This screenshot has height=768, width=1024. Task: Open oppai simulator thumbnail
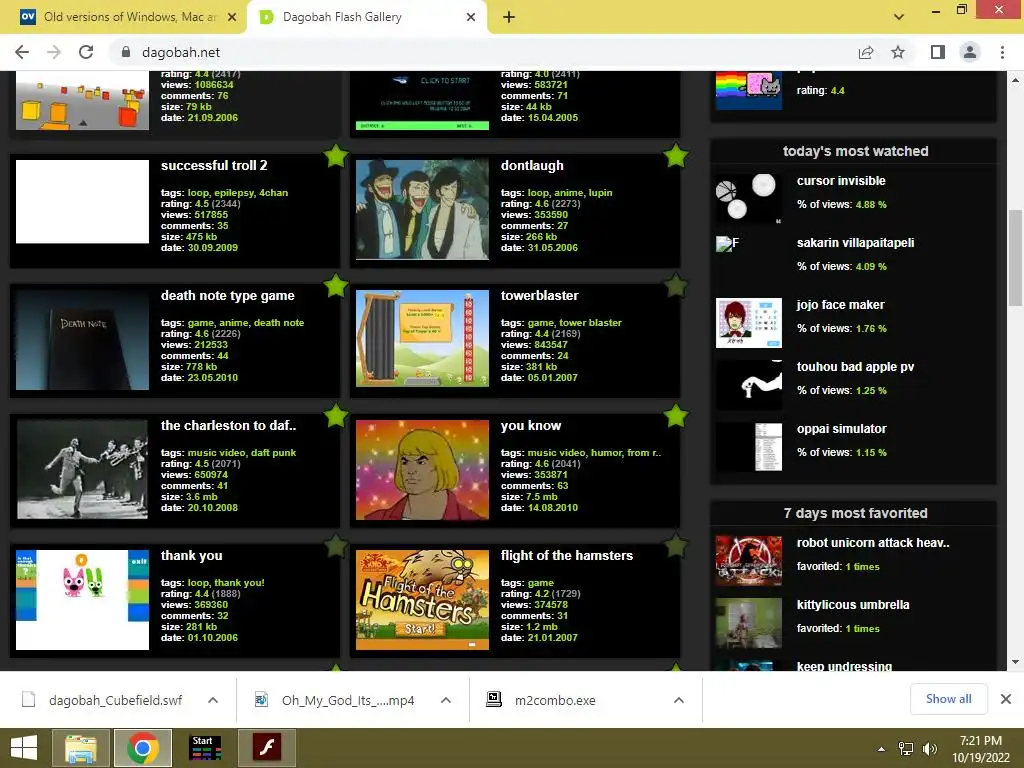[x=748, y=447]
